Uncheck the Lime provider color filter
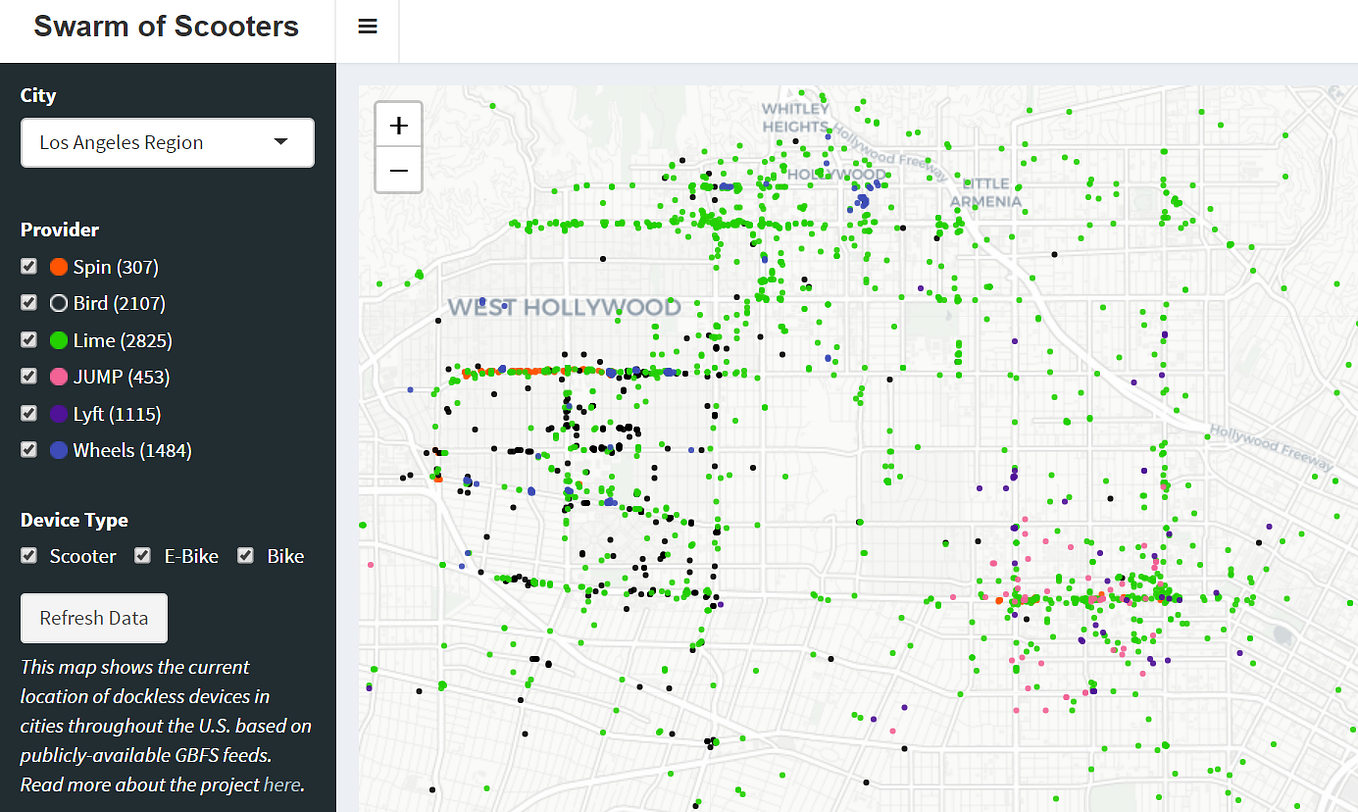This screenshot has width=1358, height=812. point(28,339)
